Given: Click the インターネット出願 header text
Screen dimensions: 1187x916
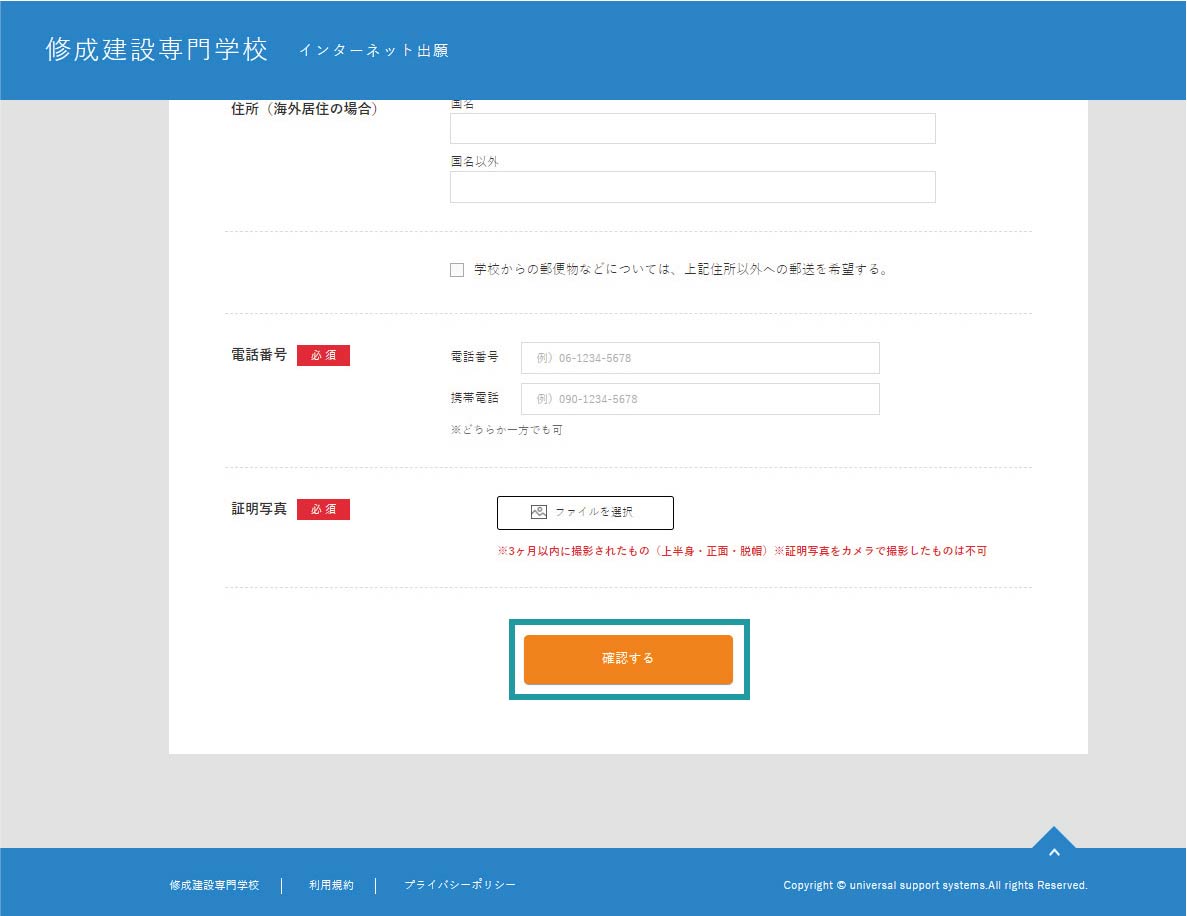Looking at the screenshot, I should coord(373,51).
